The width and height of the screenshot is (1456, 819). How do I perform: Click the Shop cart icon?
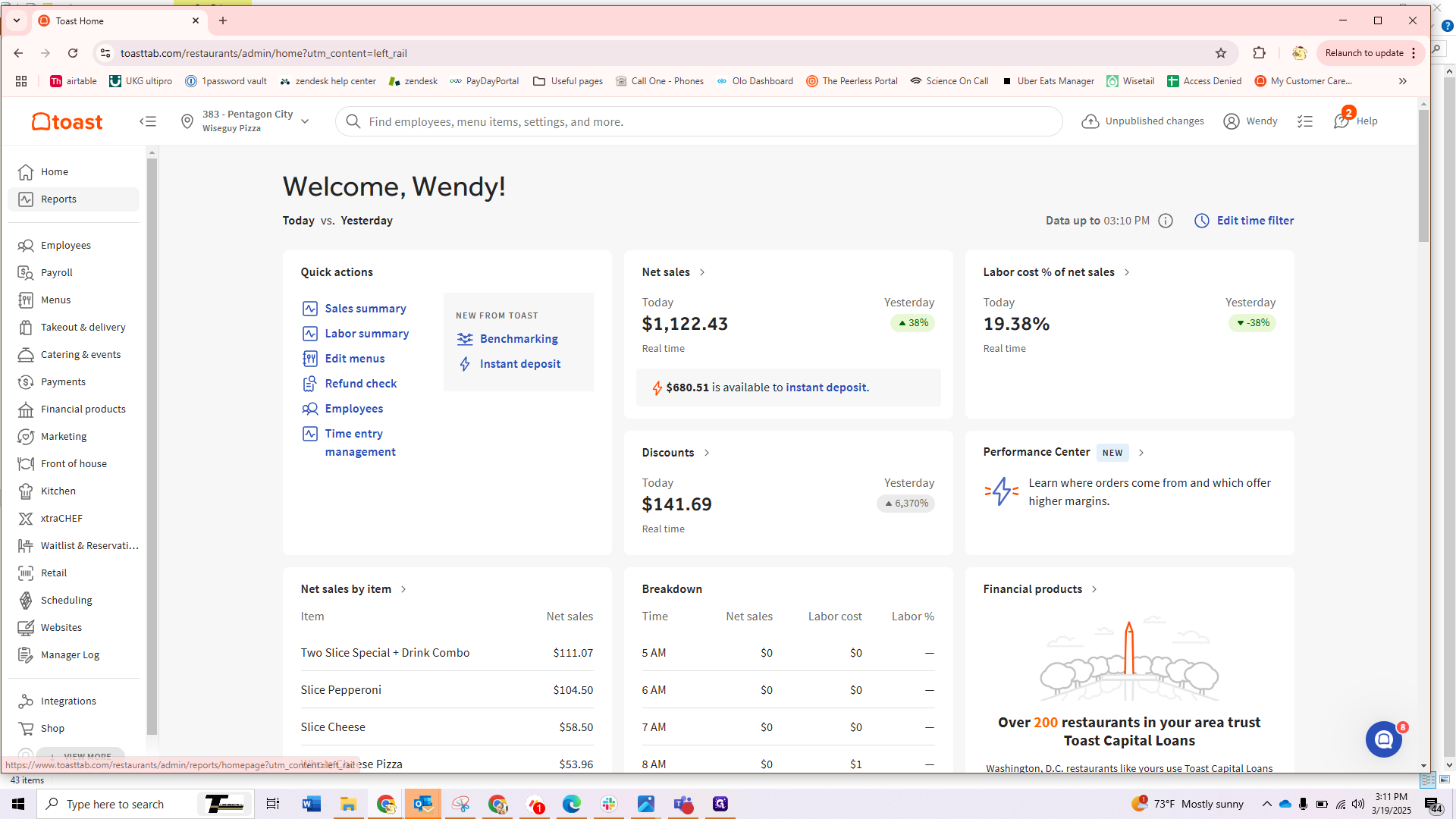tap(26, 729)
